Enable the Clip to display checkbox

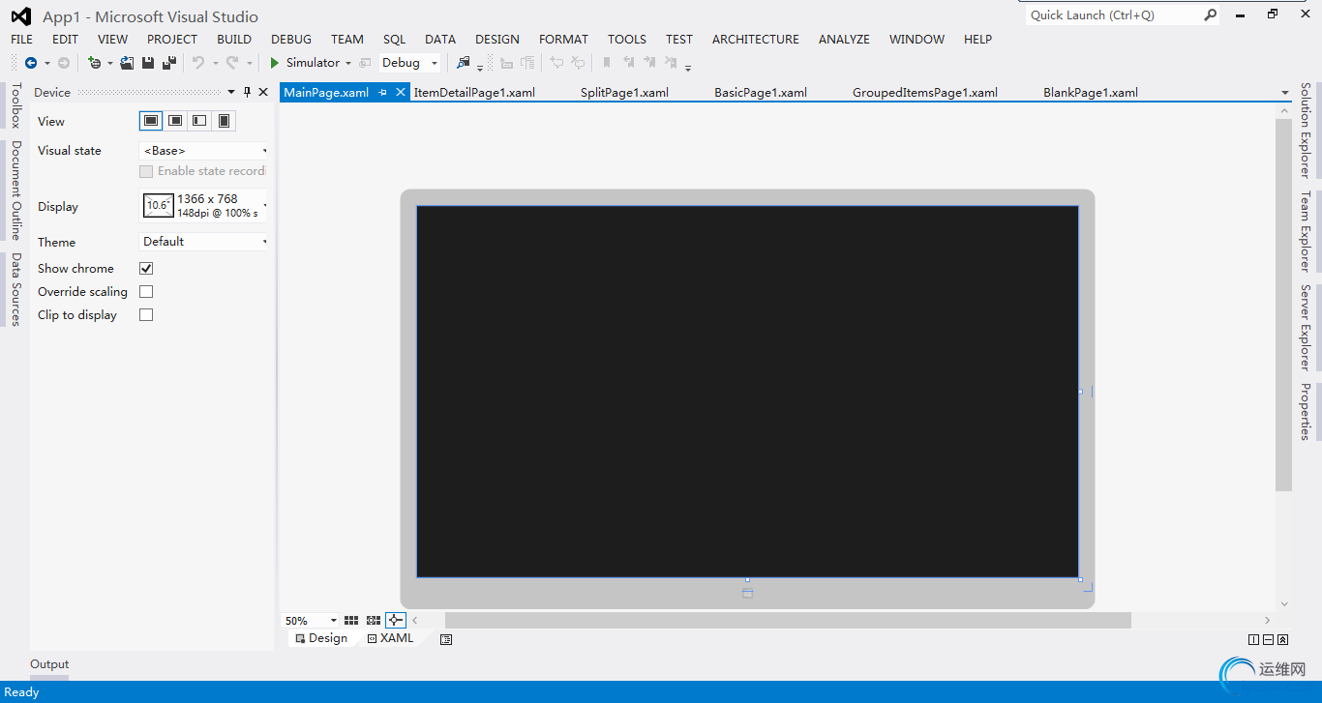click(146, 314)
